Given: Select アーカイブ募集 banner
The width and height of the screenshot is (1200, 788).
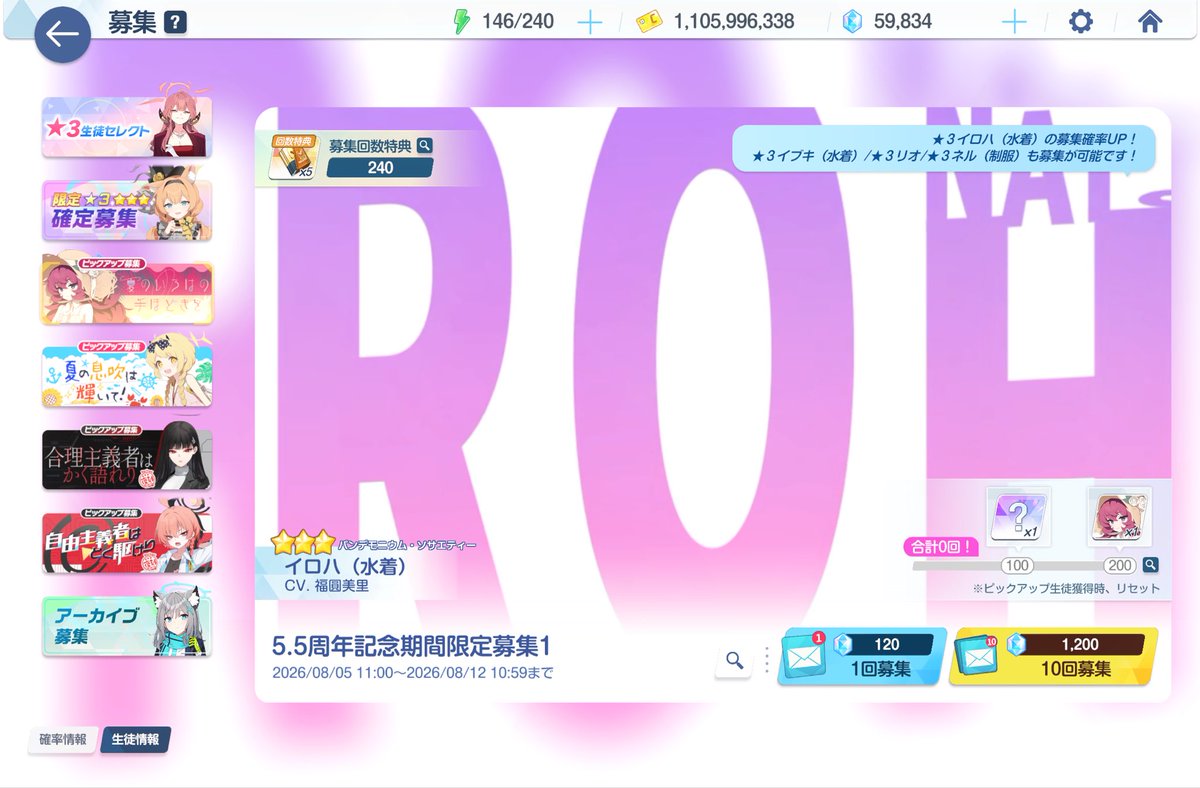Looking at the screenshot, I should click(127, 625).
